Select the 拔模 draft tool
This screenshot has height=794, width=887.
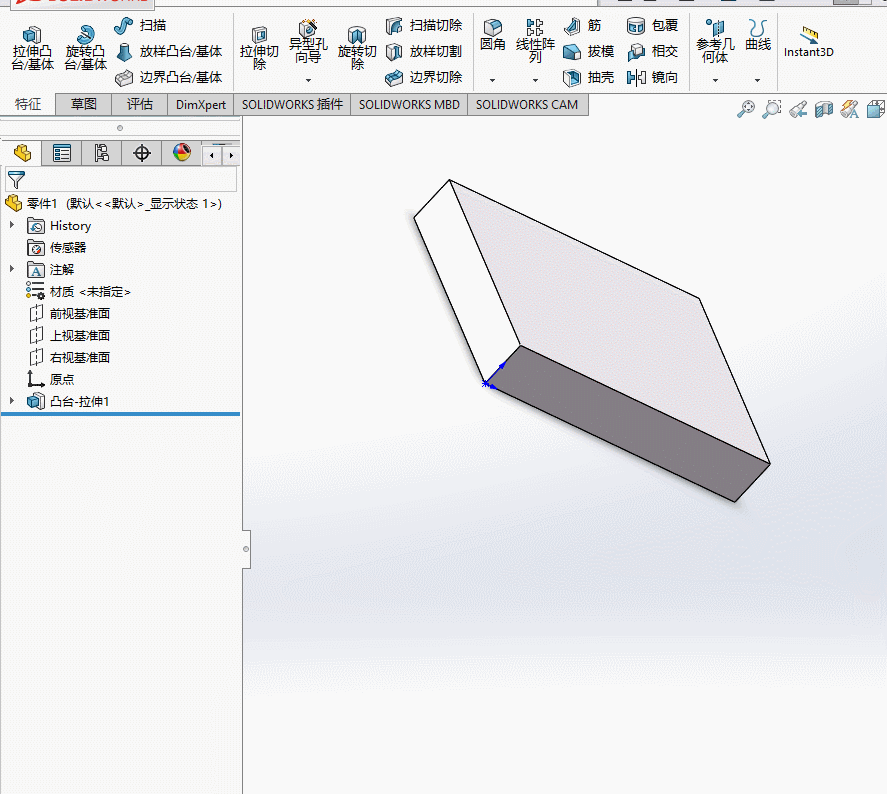click(589, 51)
